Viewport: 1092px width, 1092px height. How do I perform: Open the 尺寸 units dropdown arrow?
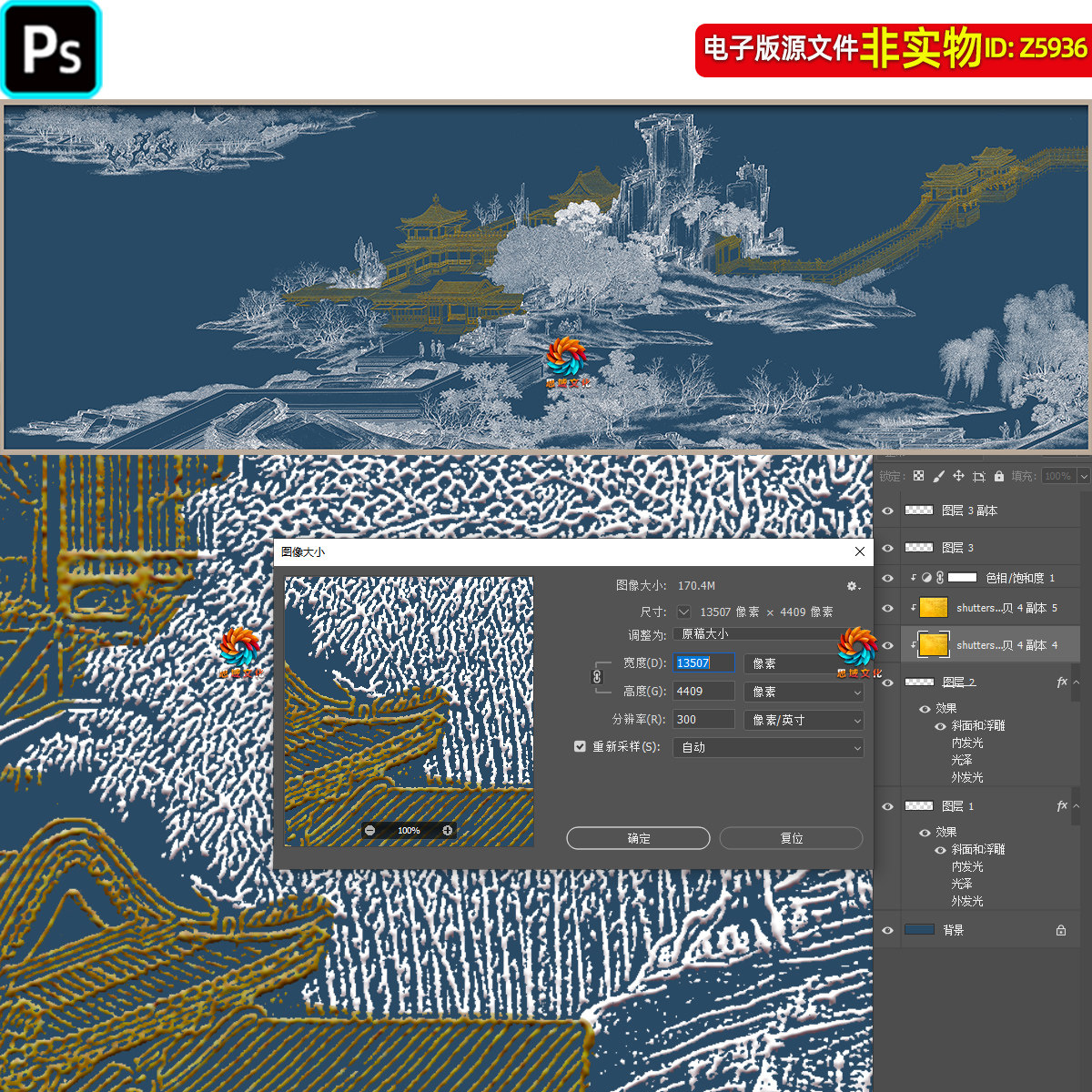(x=684, y=612)
